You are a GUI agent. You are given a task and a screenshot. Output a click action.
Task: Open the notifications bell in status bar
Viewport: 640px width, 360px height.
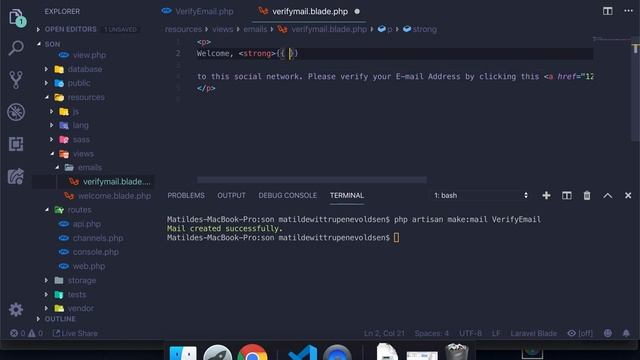click(x=626, y=333)
